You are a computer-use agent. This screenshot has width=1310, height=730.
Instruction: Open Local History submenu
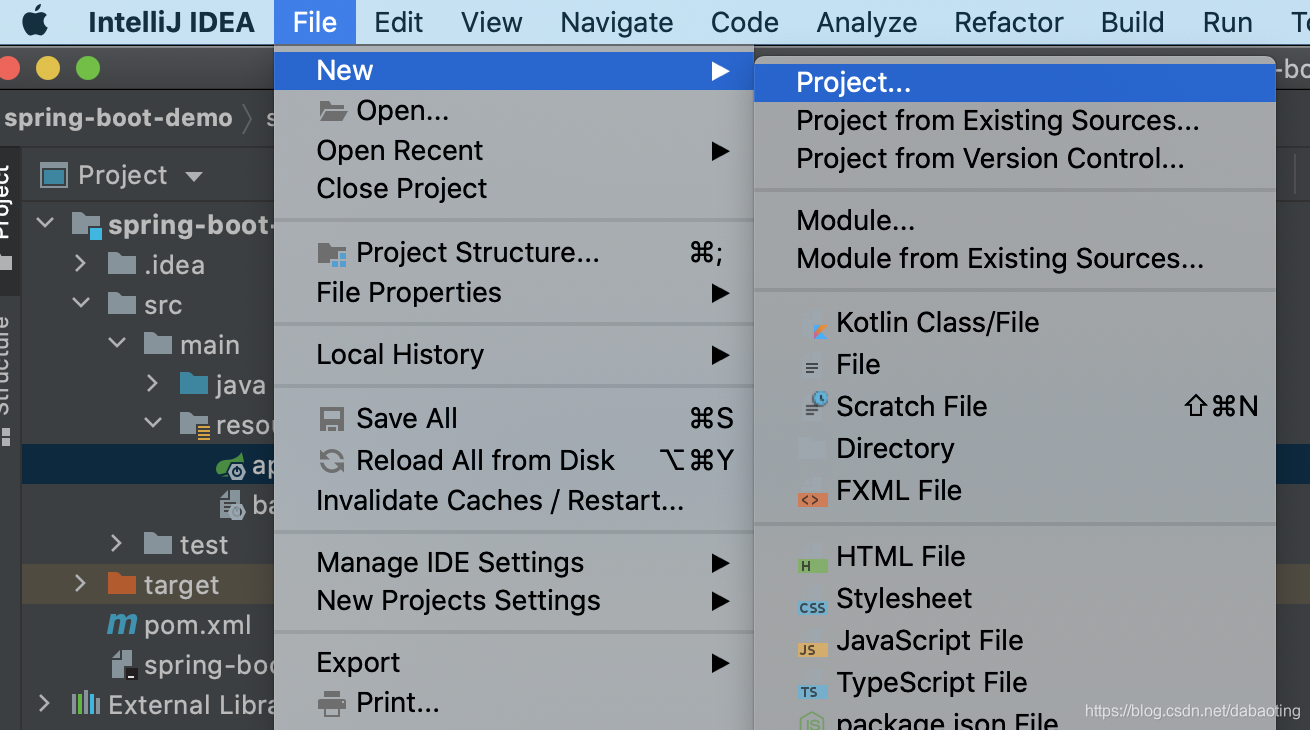(400, 355)
